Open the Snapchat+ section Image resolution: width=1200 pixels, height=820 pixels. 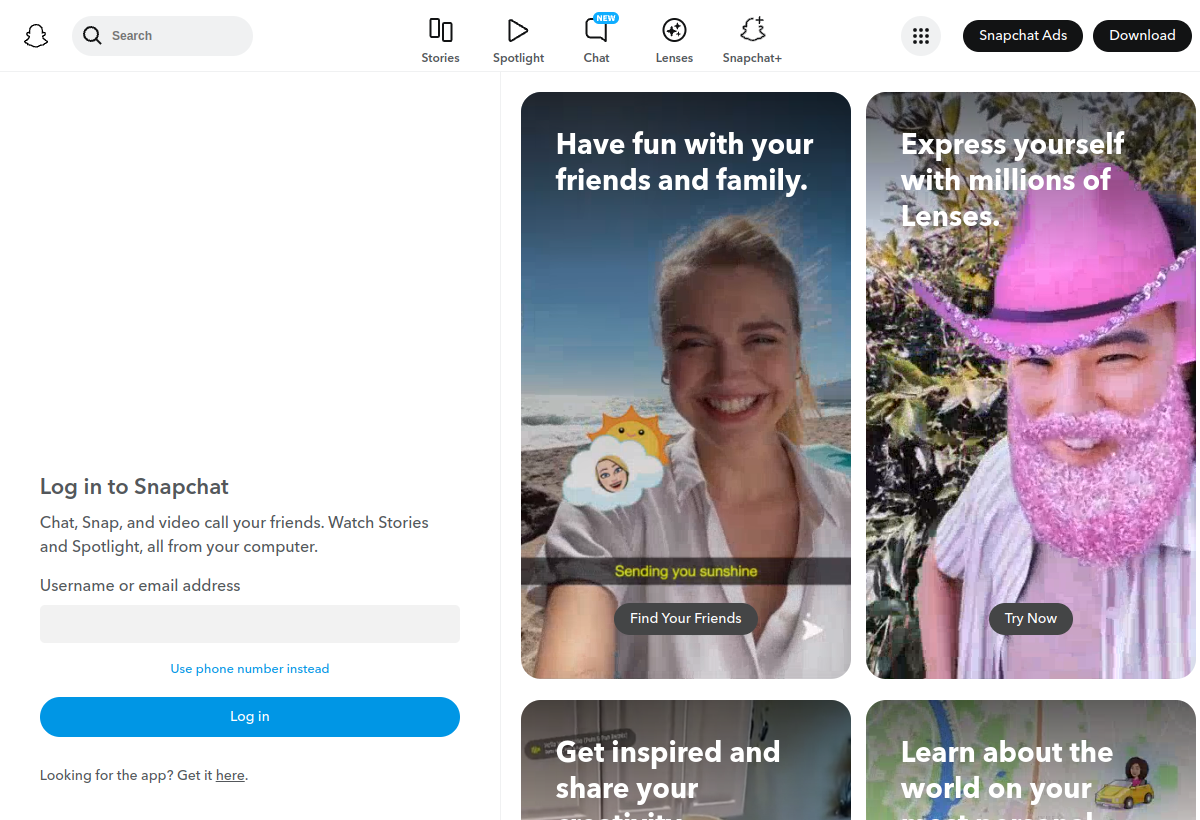point(752,41)
